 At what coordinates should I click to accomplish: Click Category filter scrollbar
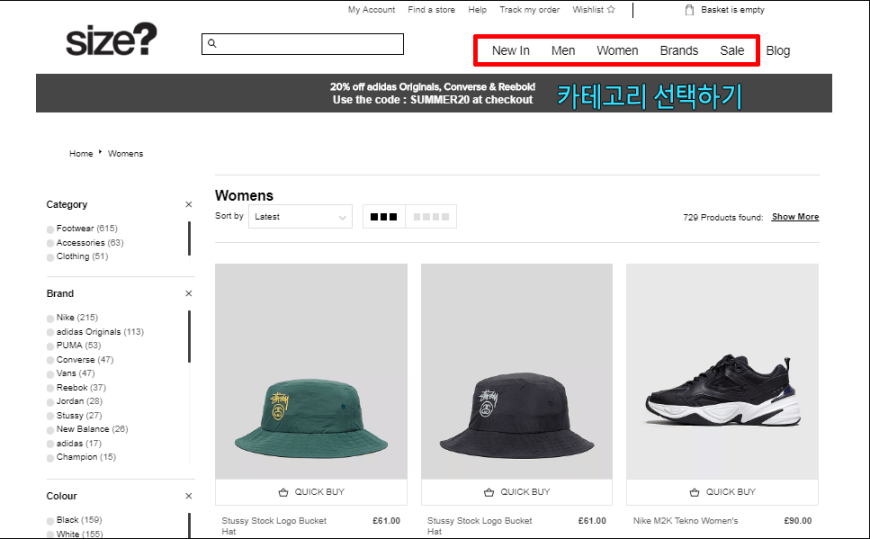pos(189,238)
